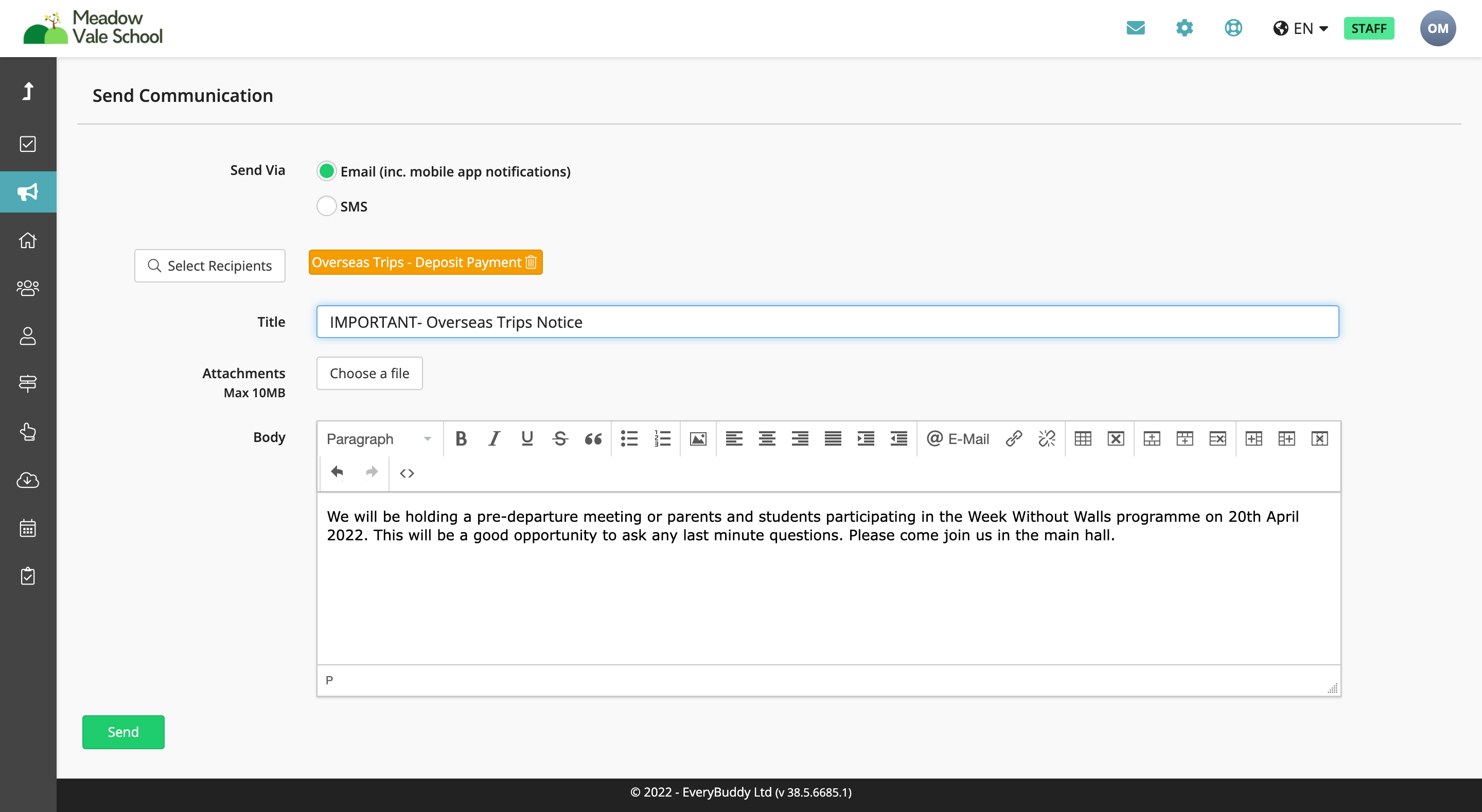The width and height of the screenshot is (1482, 812).
Task: Insert table column after
Action: tap(1286, 439)
